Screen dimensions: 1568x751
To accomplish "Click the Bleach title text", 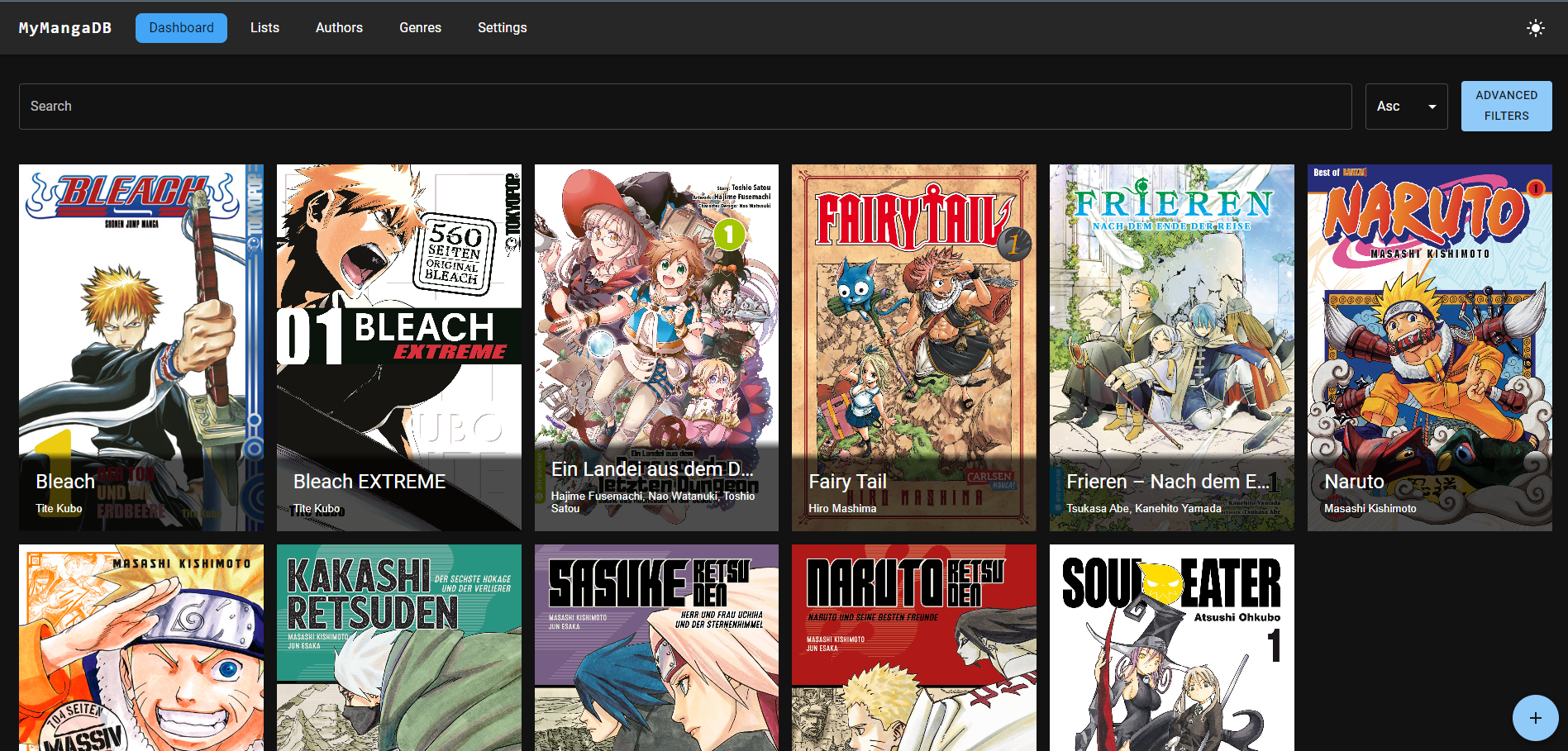I will coord(65,482).
